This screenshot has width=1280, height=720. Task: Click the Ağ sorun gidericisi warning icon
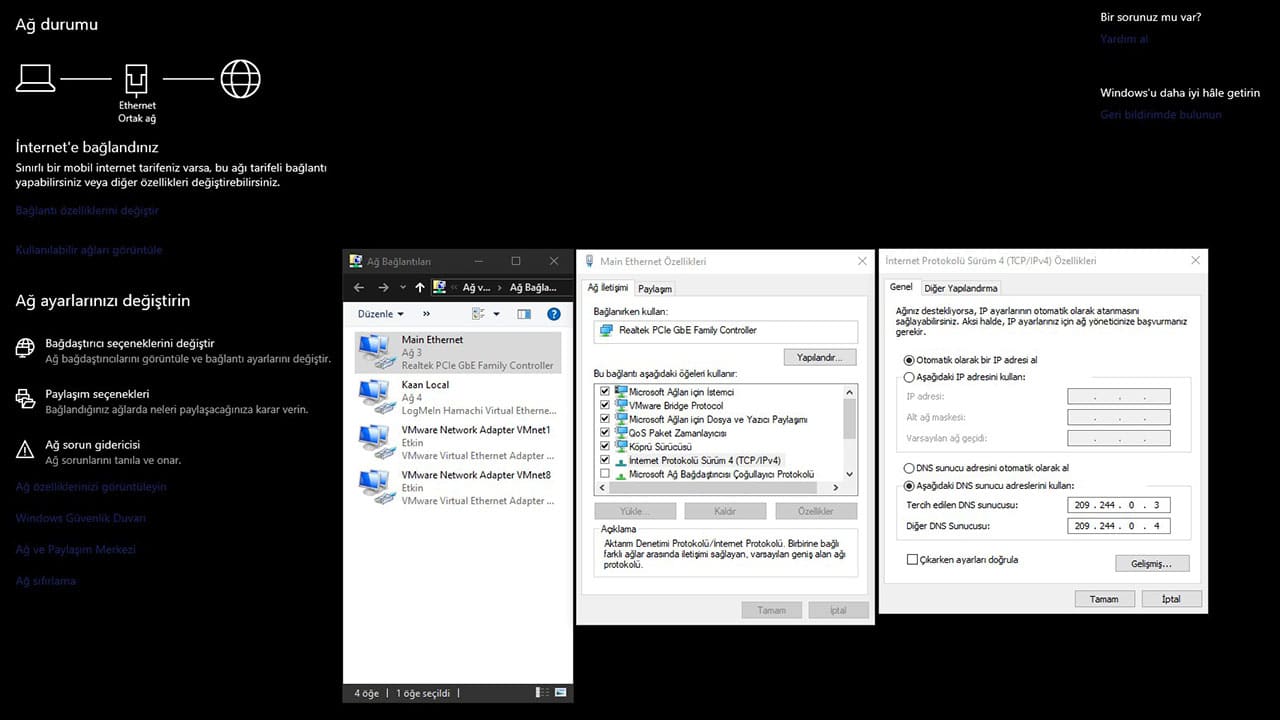[x=25, y=450]
